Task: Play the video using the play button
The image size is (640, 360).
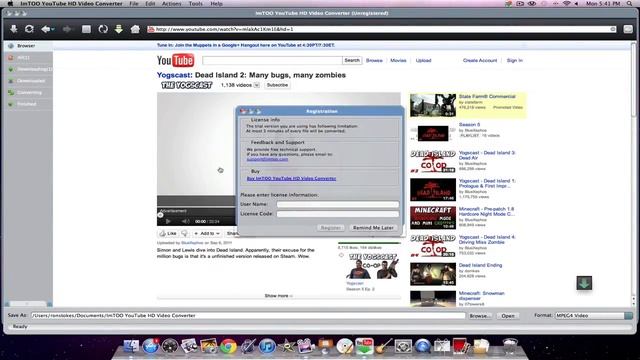Action: [x=168, y=221]
